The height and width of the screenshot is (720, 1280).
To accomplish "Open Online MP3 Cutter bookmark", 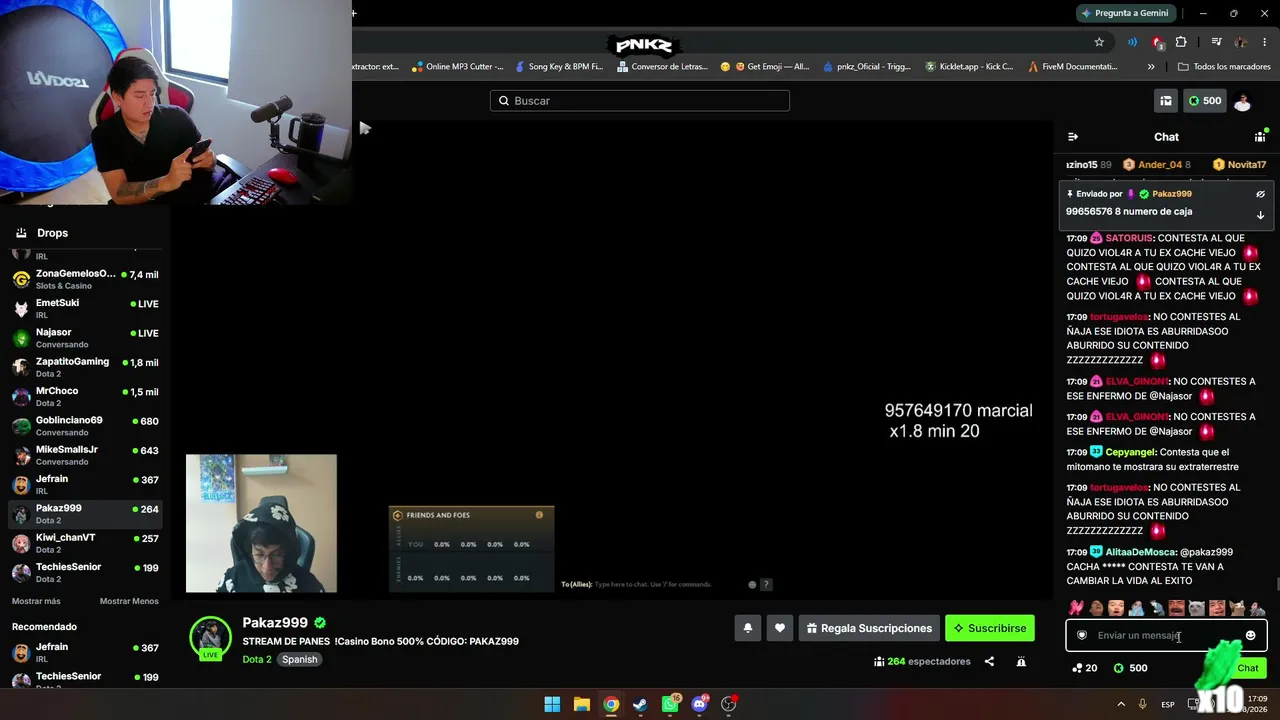I will (x=457, y=67).
